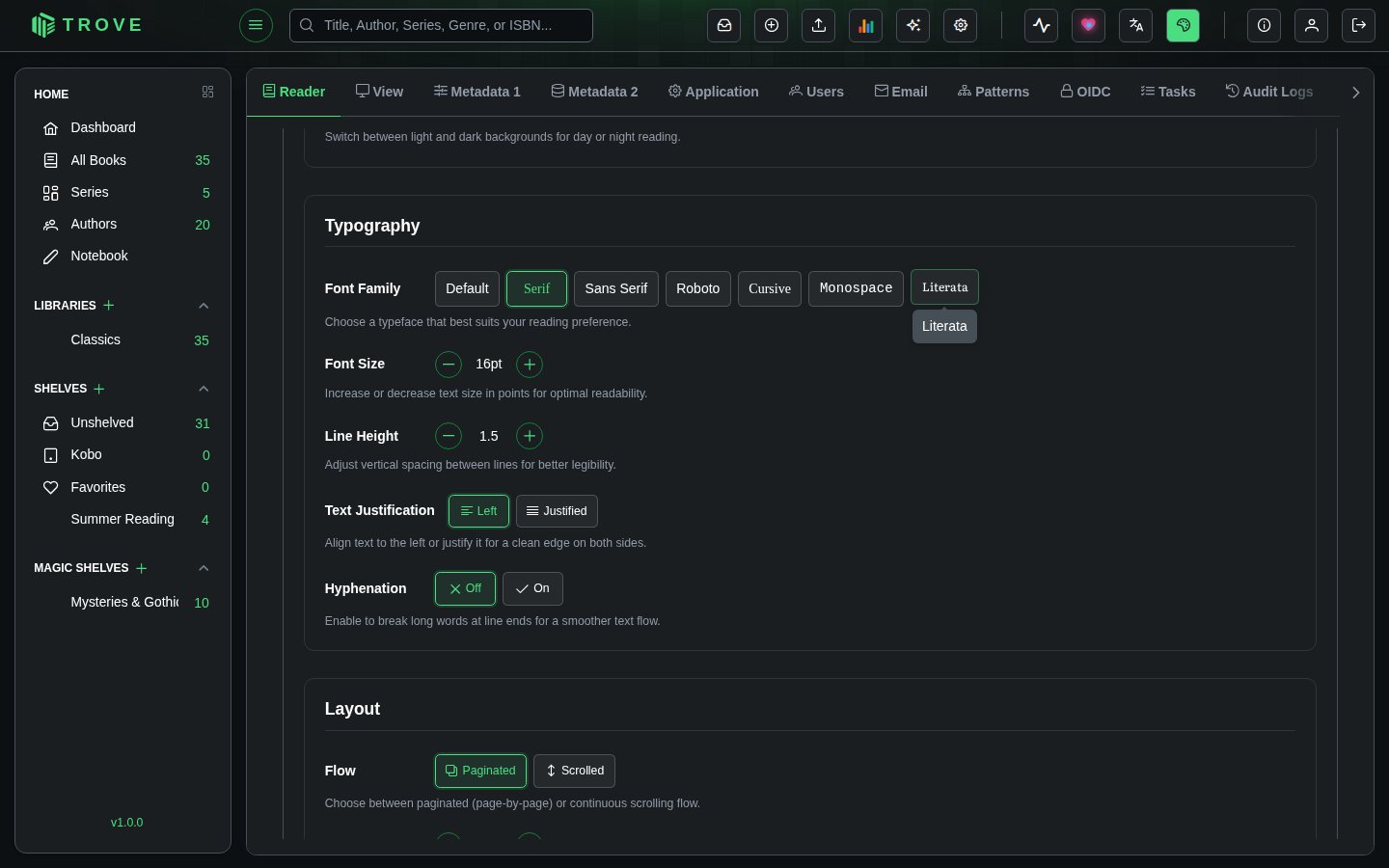Turn hyphenation On
1389x868 pixels.
pyautogui.click(x=532, y=588)
